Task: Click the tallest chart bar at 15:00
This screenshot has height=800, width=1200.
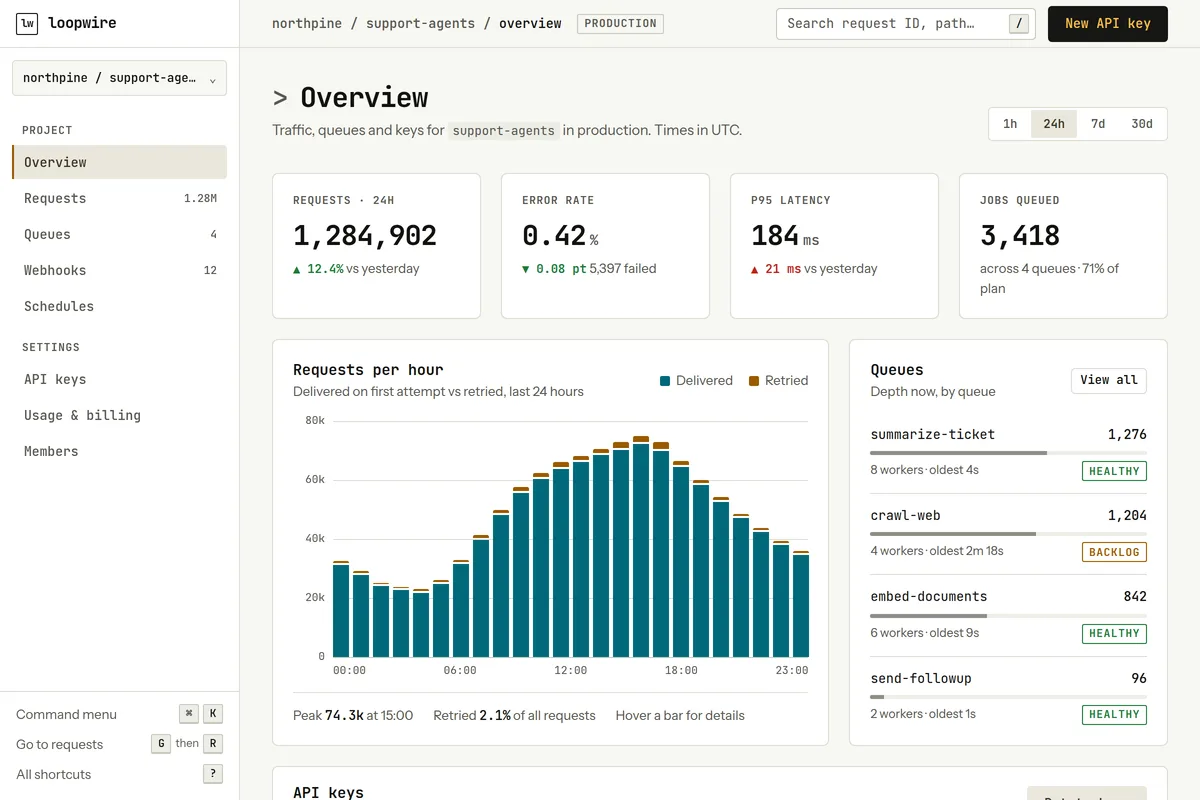Action: click(641, 547)
